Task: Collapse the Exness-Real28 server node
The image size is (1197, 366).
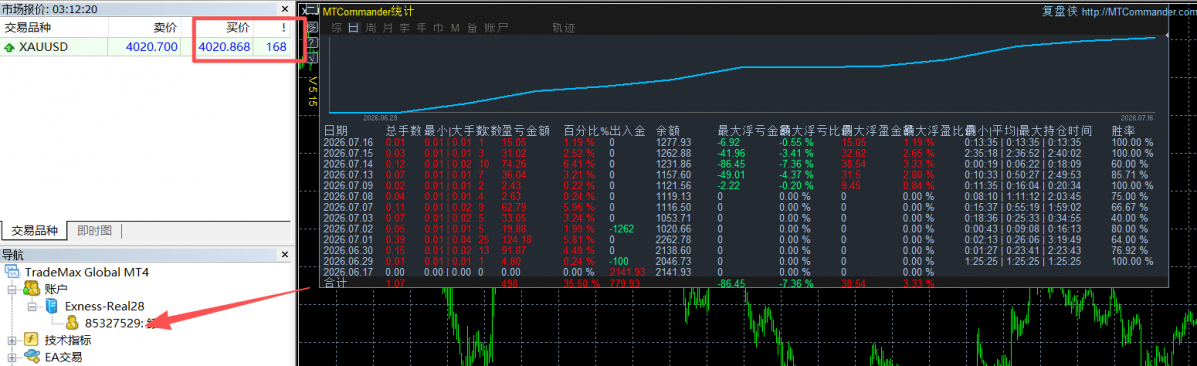Action: pyautogui.click(x=32, y=306)
